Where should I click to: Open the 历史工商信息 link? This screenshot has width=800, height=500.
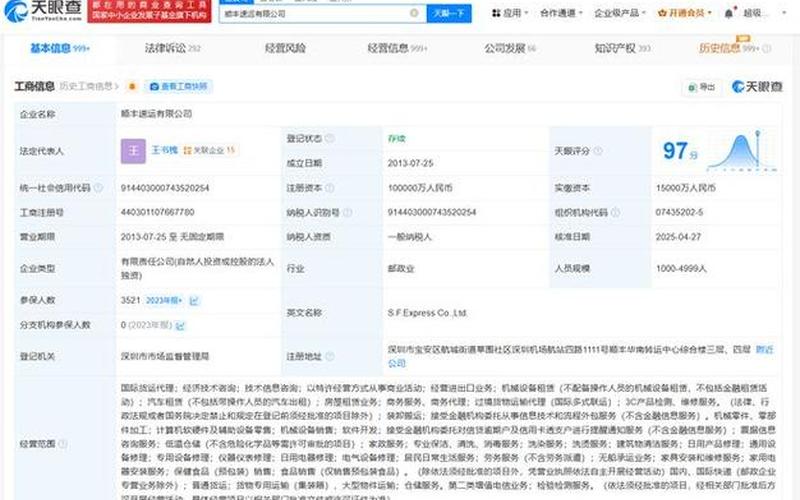(x=89, y=86)
